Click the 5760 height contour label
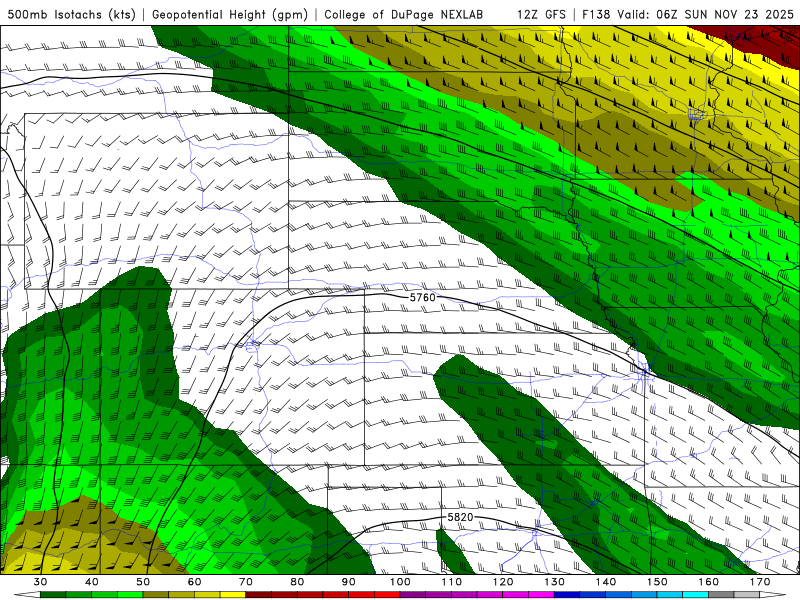The height and width of the screenshot is (600, 800). (422, 297)
